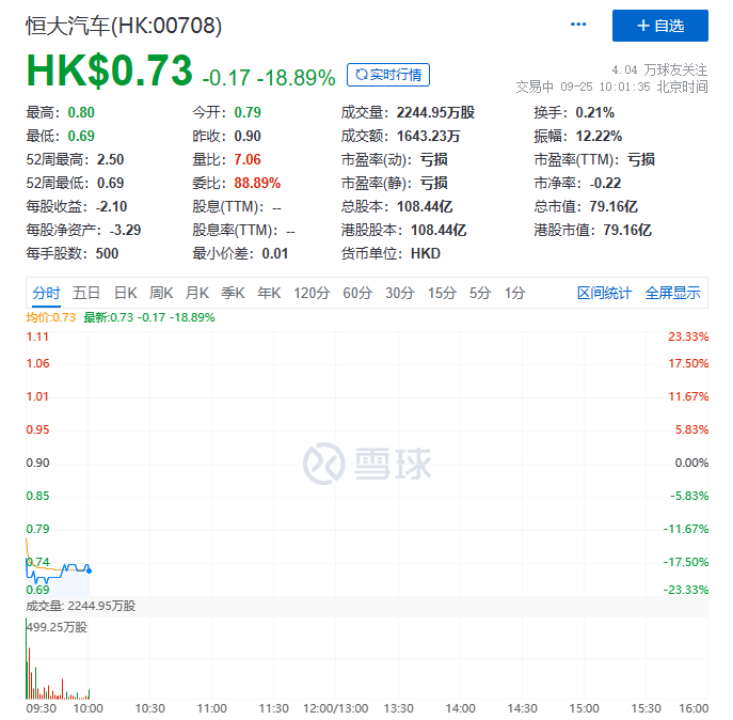Click the 每股收益 value -2.10
This screenshot has height=720, width=733.
(x=111, y=206)
